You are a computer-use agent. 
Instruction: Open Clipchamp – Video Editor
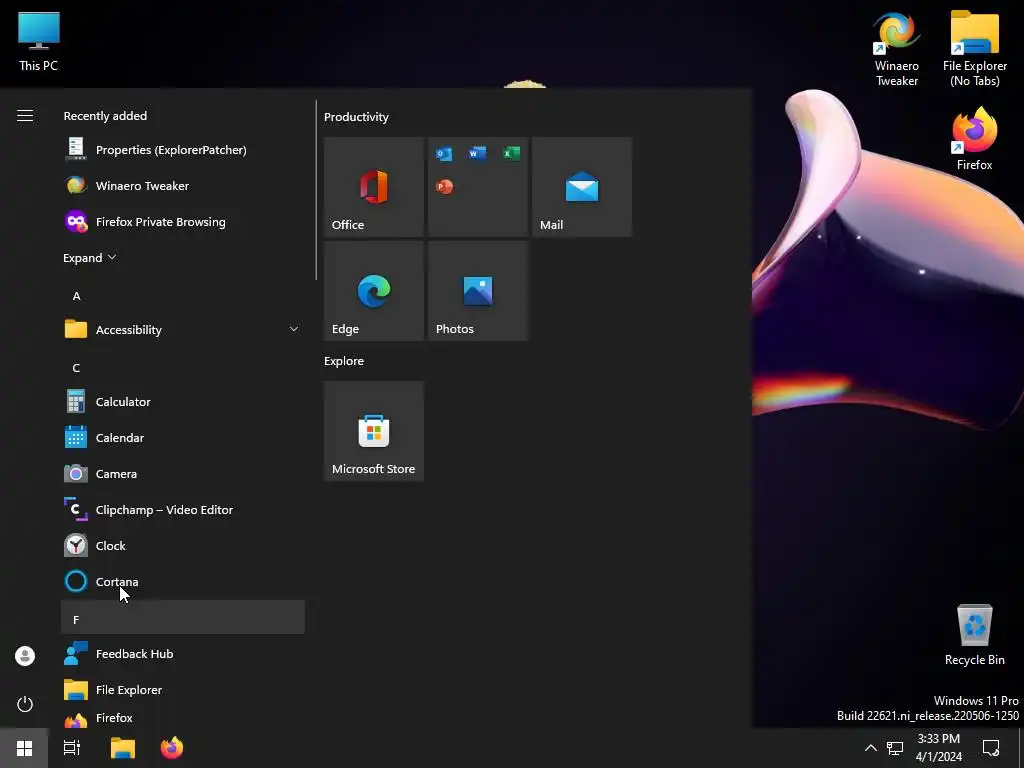tap(183, 509)
